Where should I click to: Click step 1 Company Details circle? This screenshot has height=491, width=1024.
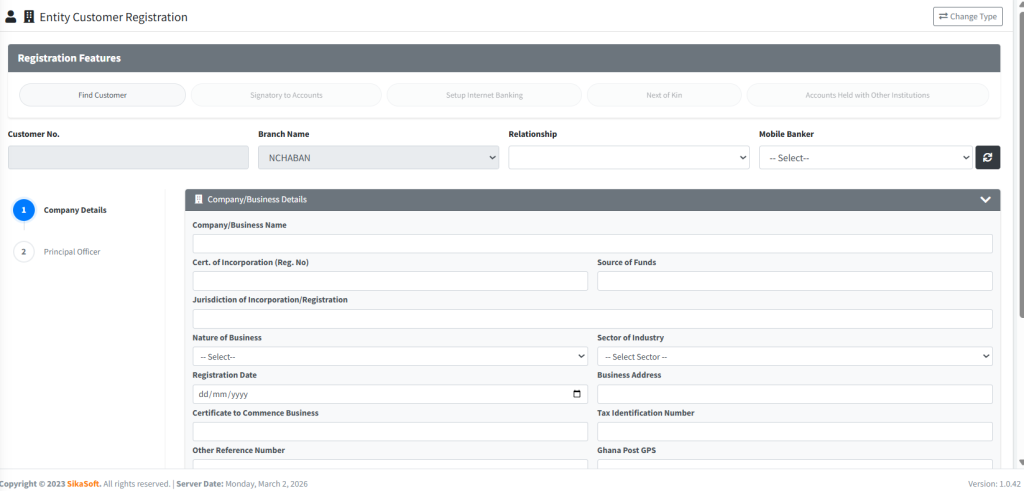click(24, 210)
